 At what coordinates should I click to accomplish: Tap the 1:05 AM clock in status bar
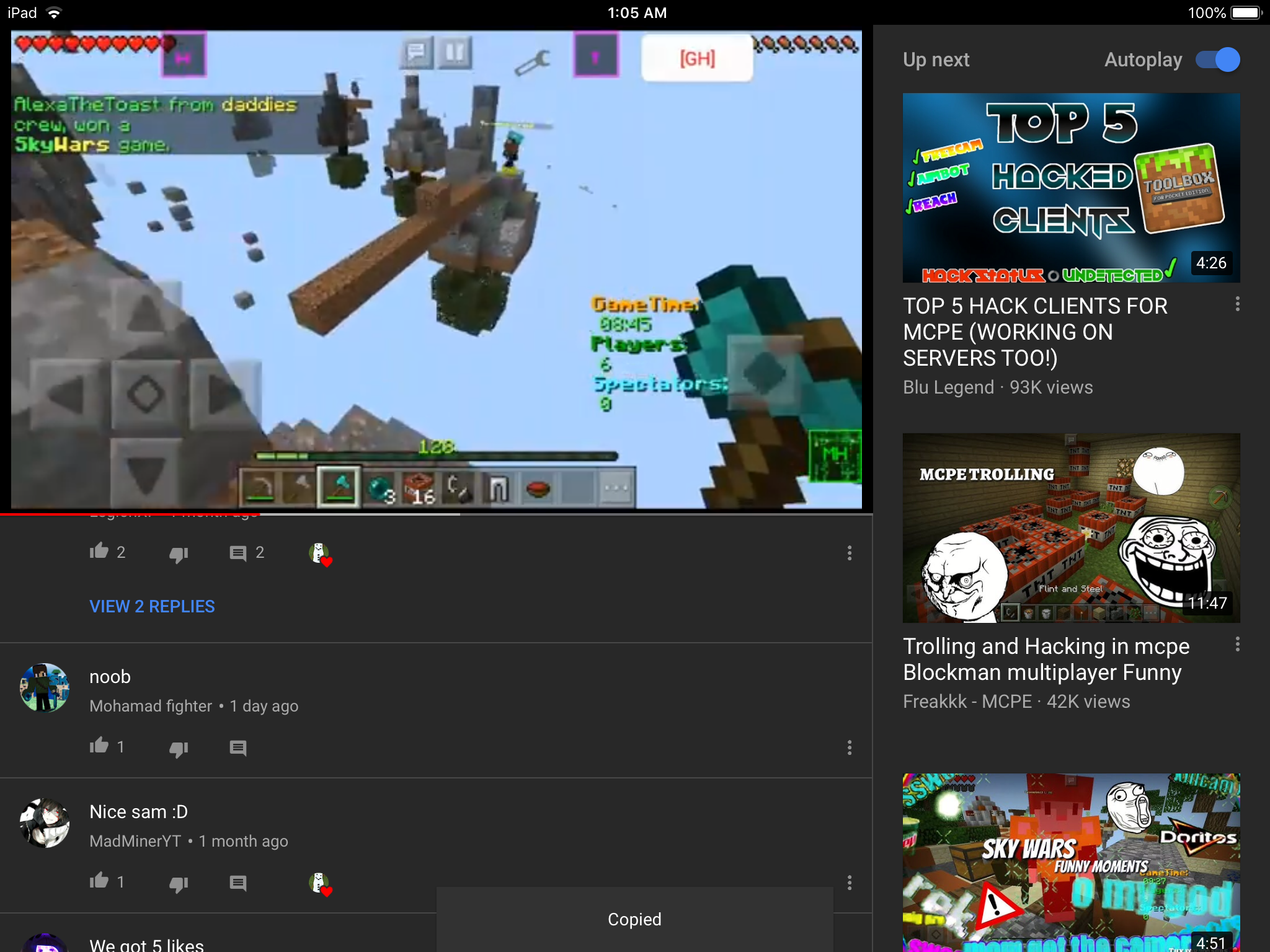[637, 12]
